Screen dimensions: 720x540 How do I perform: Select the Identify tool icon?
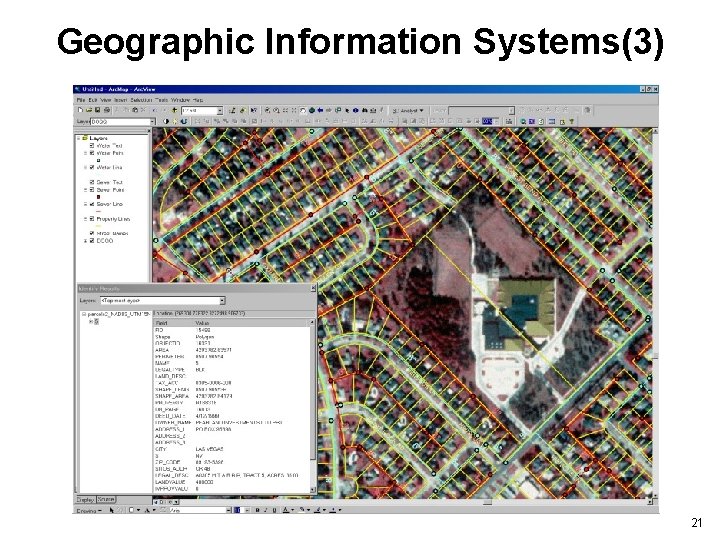click(355, 110)
